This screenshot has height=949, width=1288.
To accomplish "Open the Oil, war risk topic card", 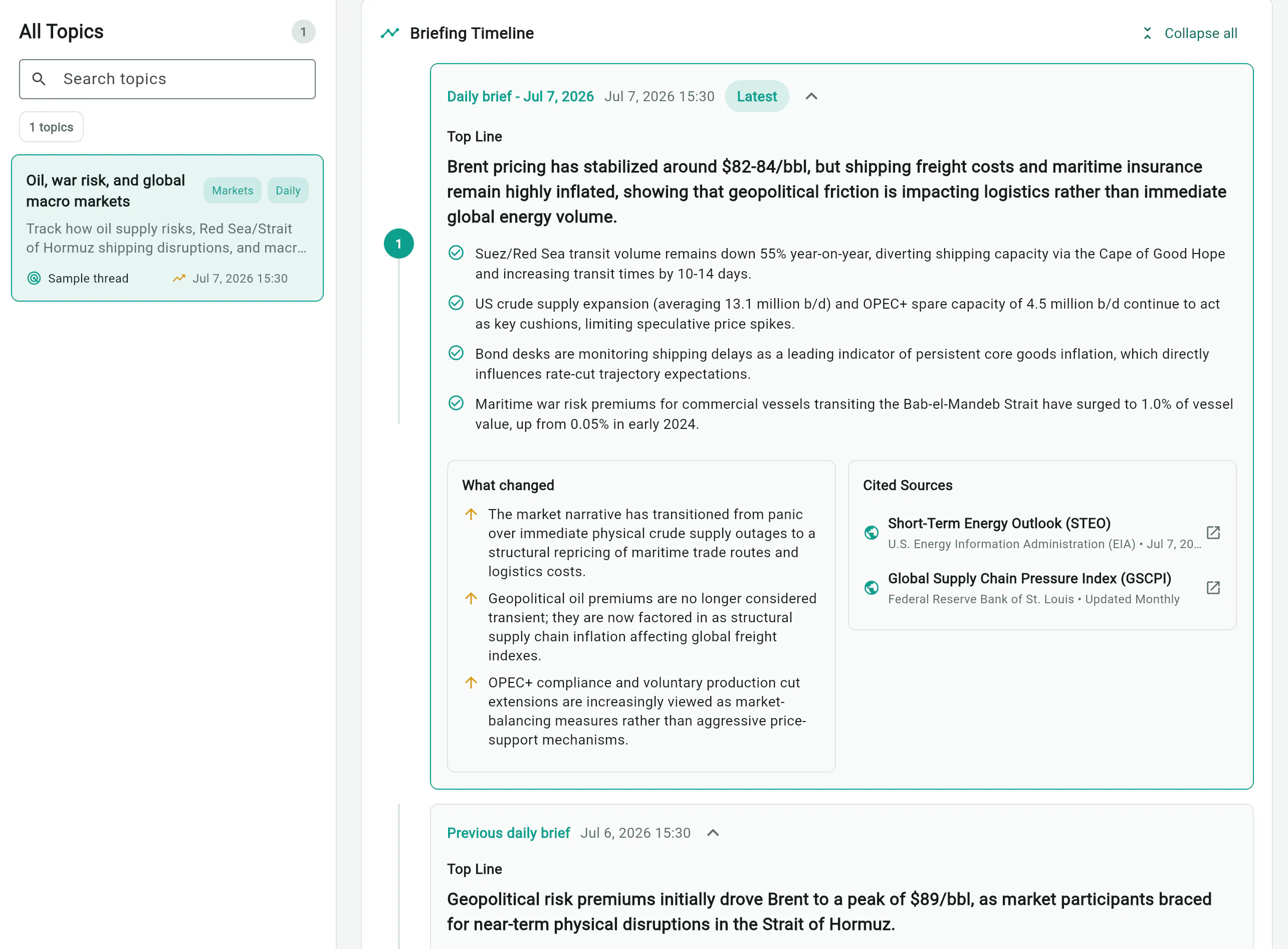I will 167,227.
